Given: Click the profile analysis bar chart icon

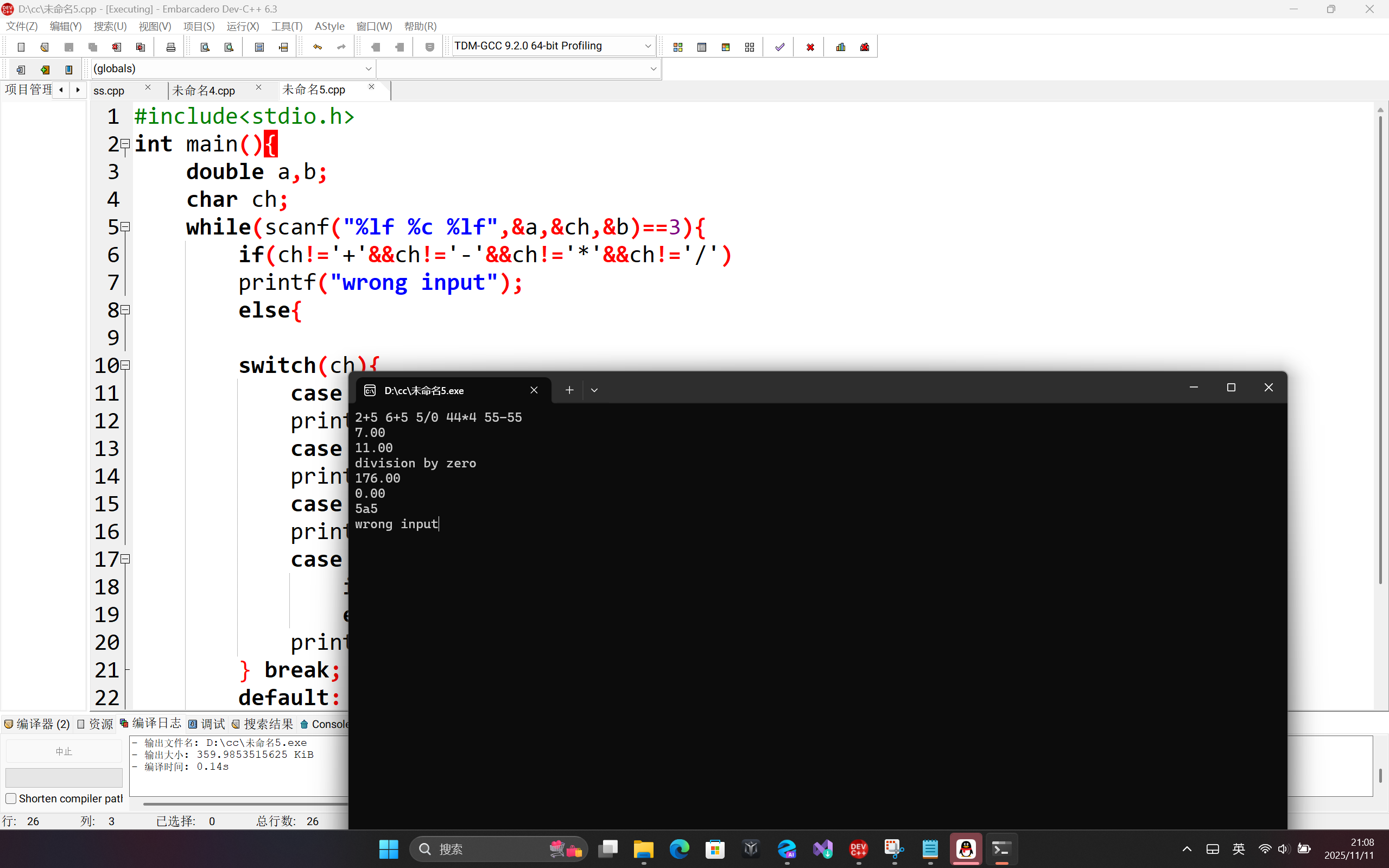Looking at the screenshot, I should (840, 47).
